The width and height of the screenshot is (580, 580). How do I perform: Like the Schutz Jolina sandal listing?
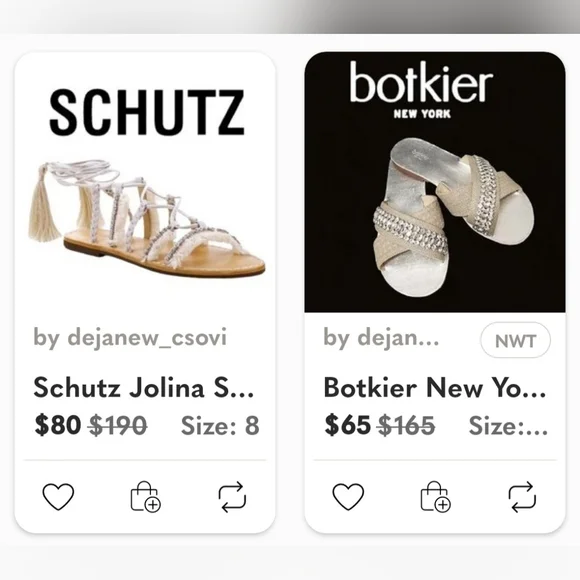[x=58, y=496]
